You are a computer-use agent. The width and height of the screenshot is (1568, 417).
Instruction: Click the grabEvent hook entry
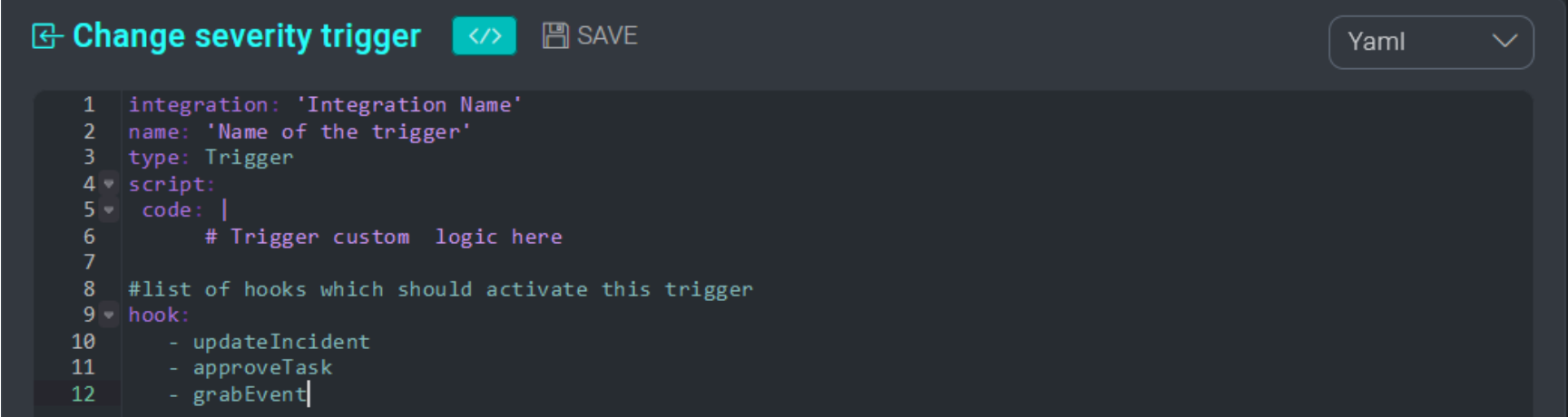(249, 394)
